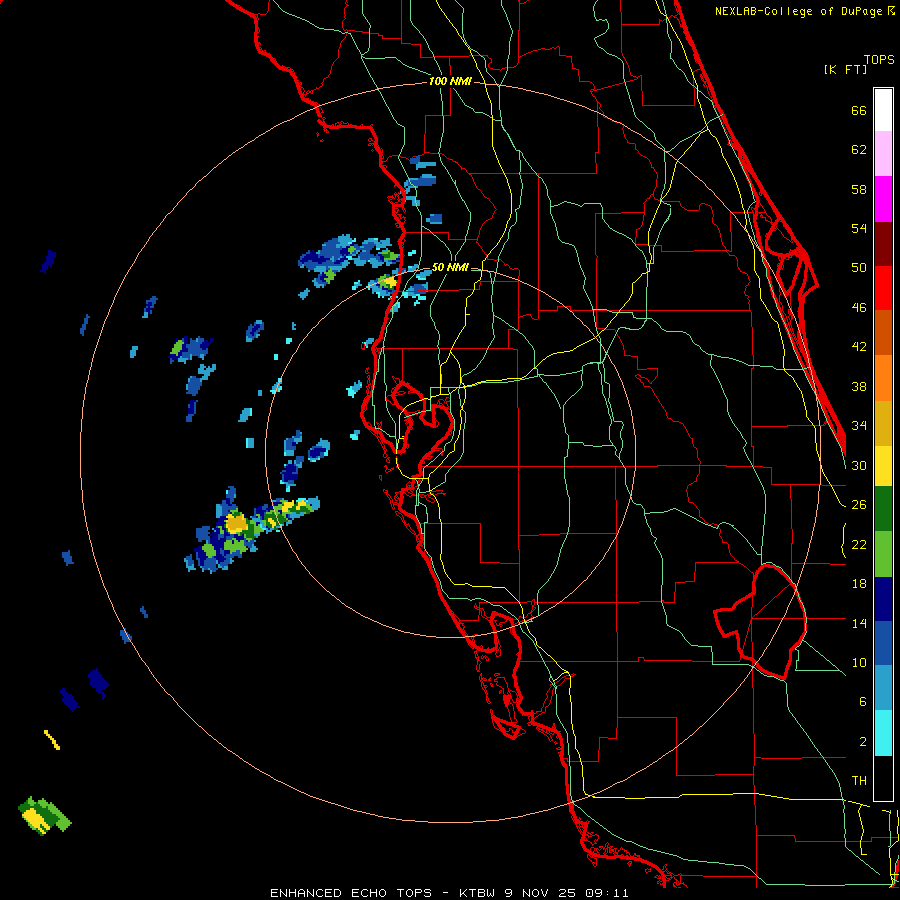900x900 pixels.
Task: Select the yellow 34 kft legend swatch
Action: [883, 466]
